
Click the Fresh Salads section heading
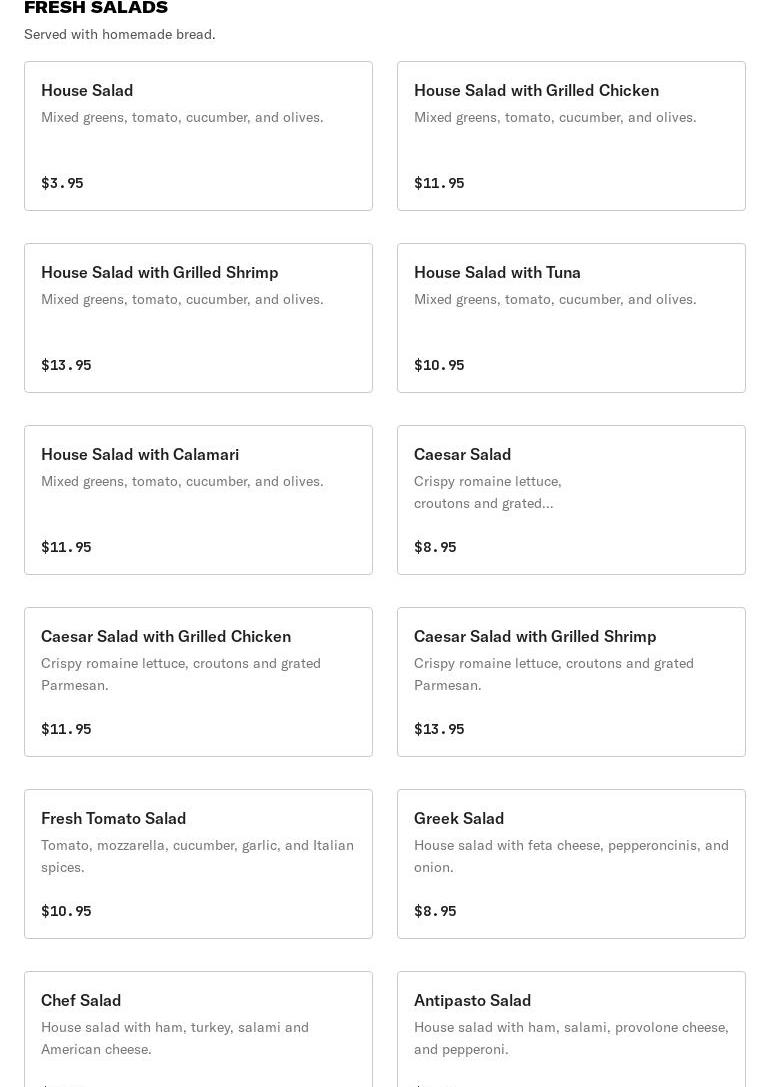point(96,8)
